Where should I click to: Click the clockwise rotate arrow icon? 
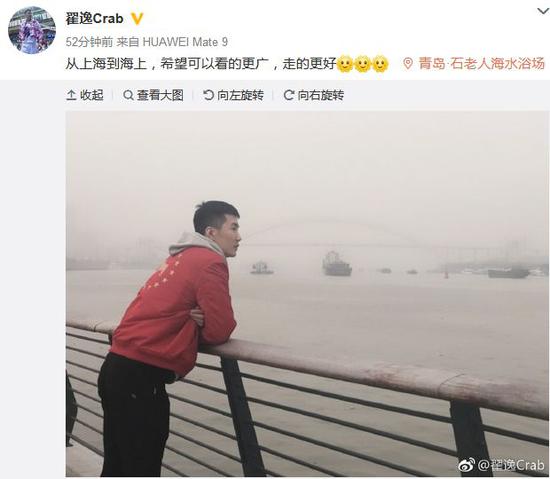289,95
